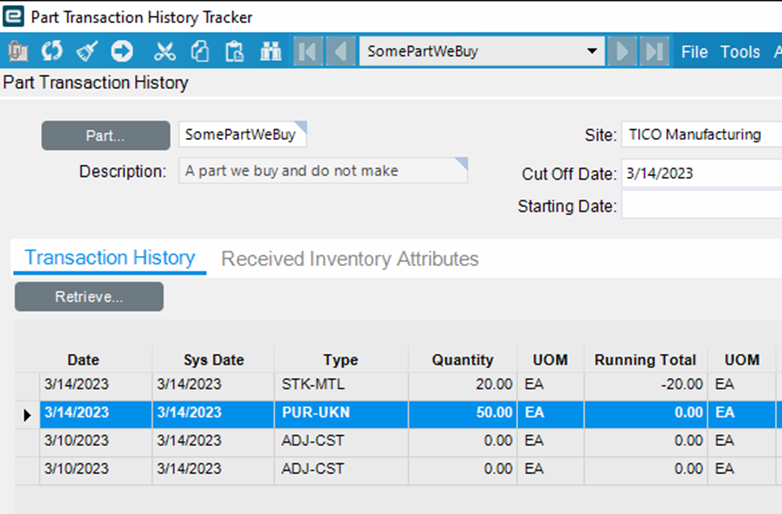Click the Part... button

click(106, 136)
